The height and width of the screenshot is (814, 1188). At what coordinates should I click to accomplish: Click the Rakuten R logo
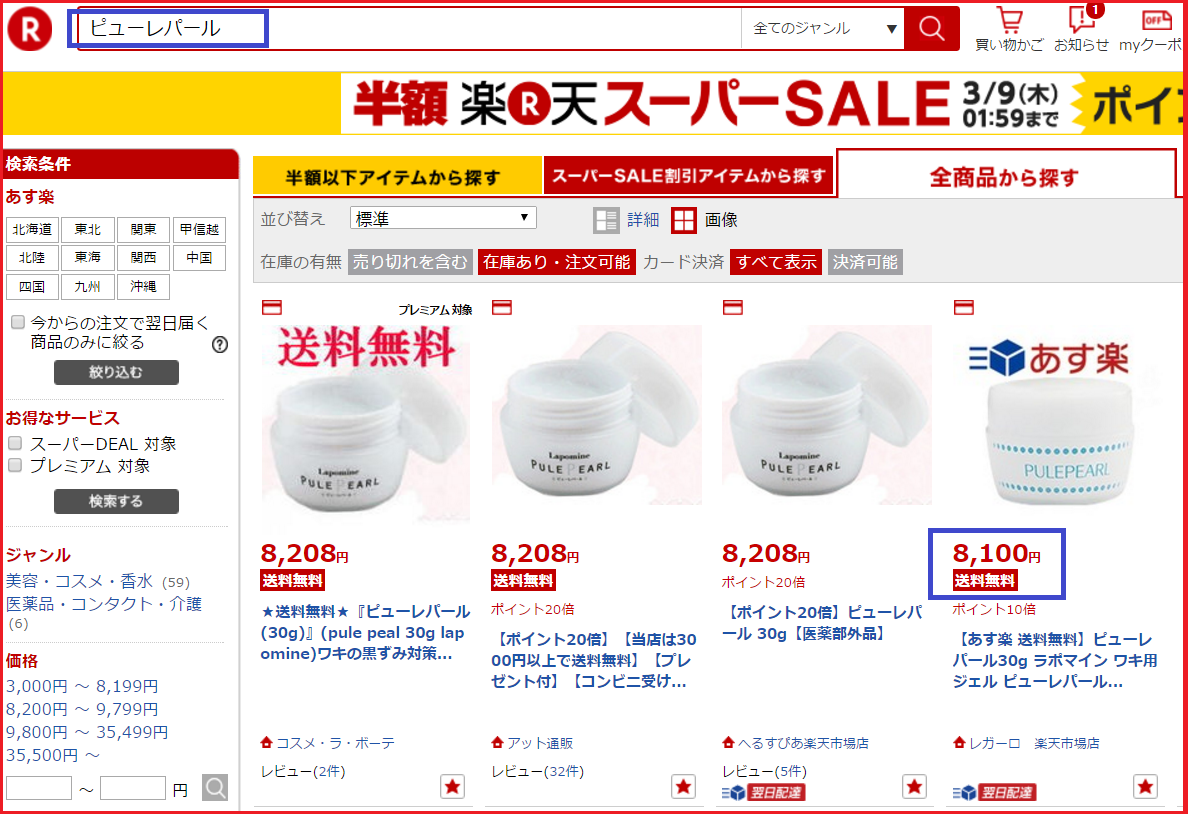tap(30, 29)
